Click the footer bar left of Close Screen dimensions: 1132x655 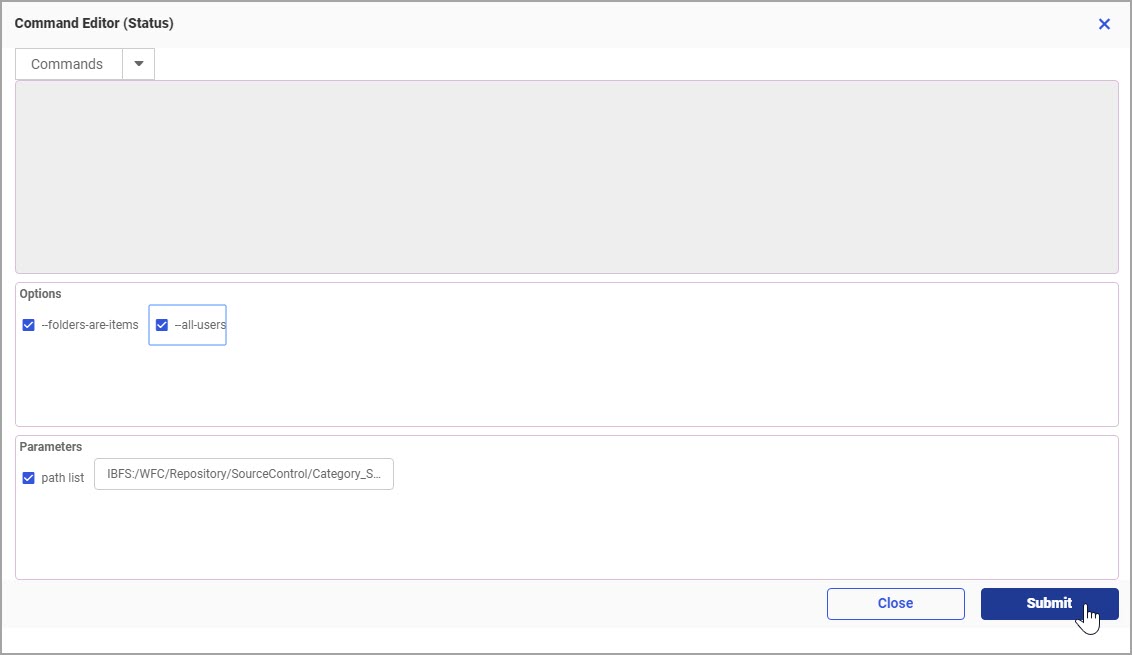click(x=400, y=603)
